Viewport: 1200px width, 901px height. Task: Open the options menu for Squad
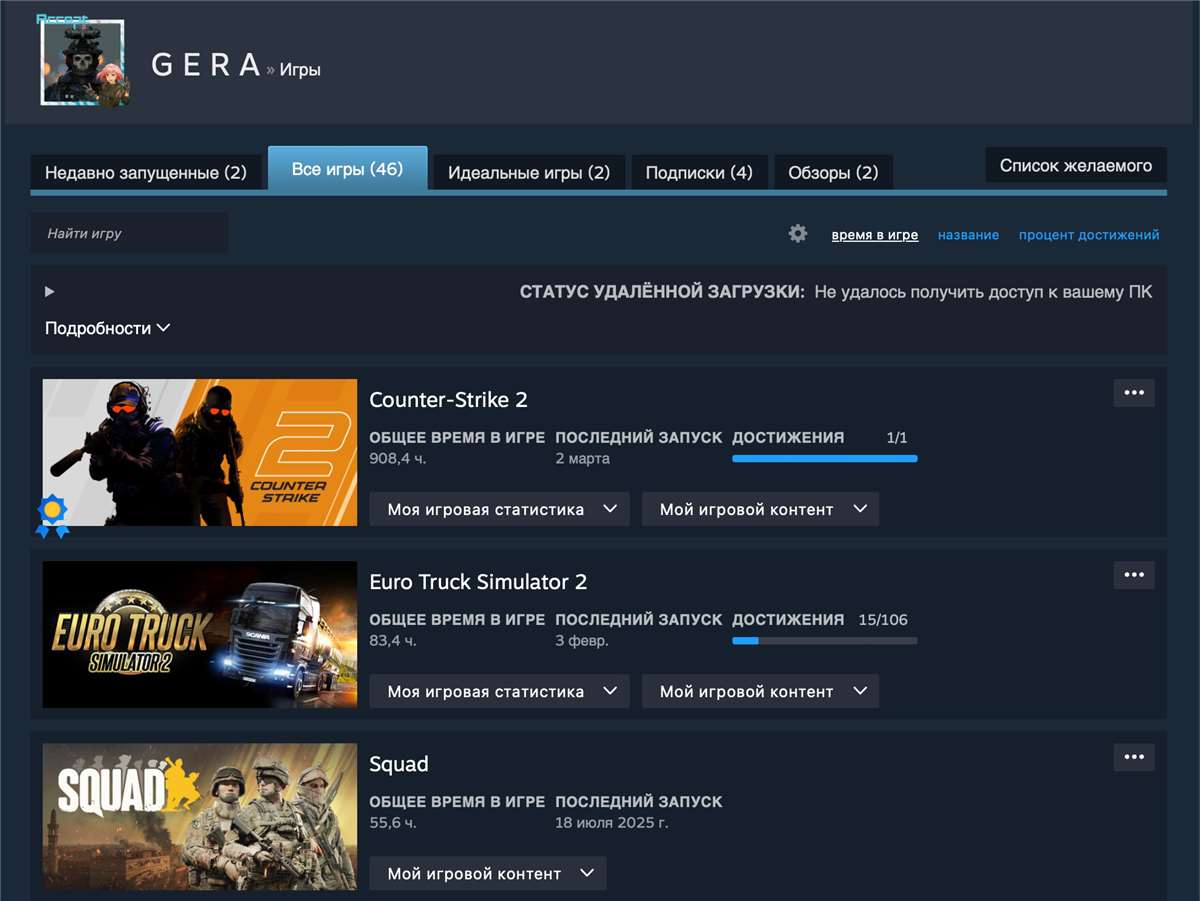[1133, 757]
